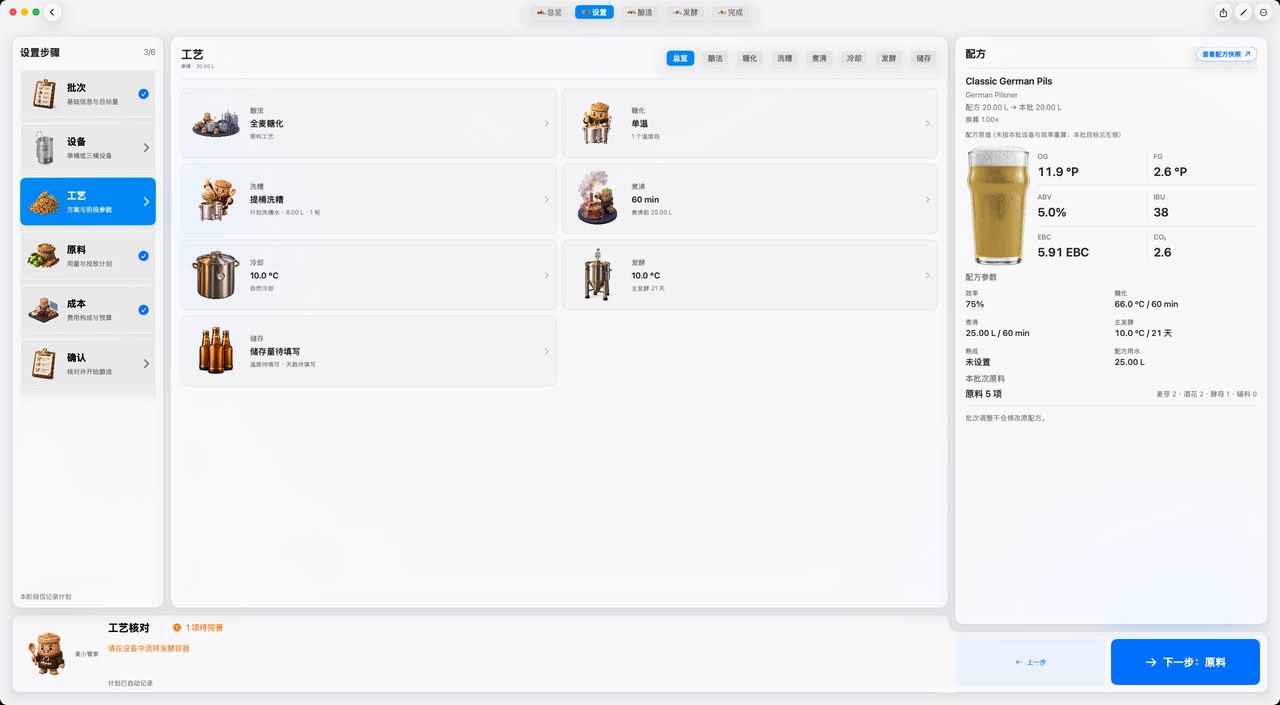Click the 麦小管家 mascot avatar
The width and height of the screenshot is (1280, 705).
45,653
